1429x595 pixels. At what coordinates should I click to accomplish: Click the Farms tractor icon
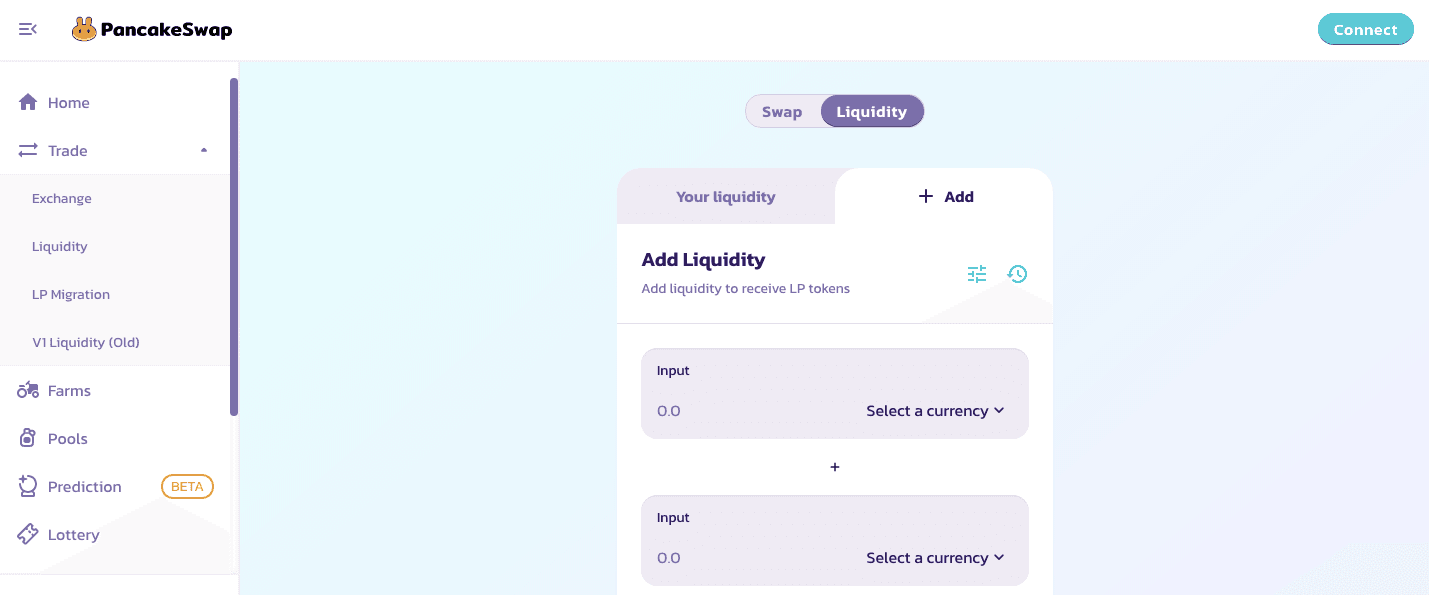pos(28,391)
